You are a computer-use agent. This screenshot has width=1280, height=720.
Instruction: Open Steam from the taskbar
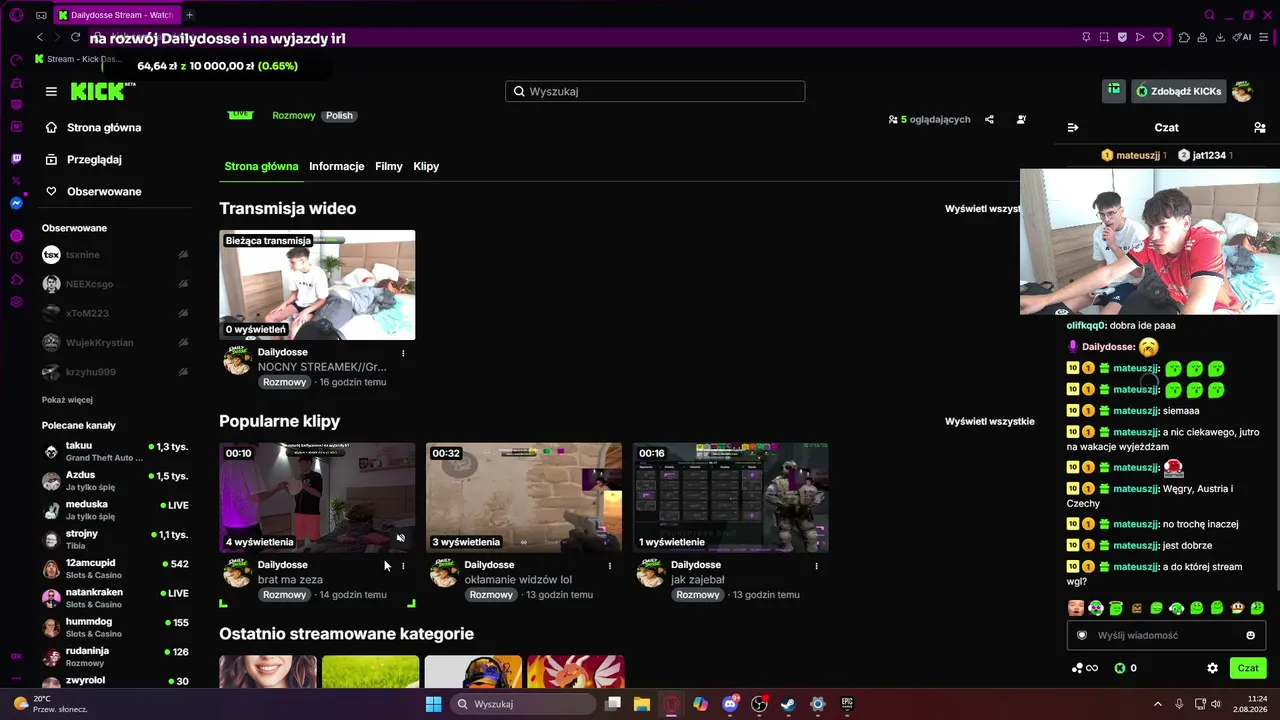coord(788,704)
